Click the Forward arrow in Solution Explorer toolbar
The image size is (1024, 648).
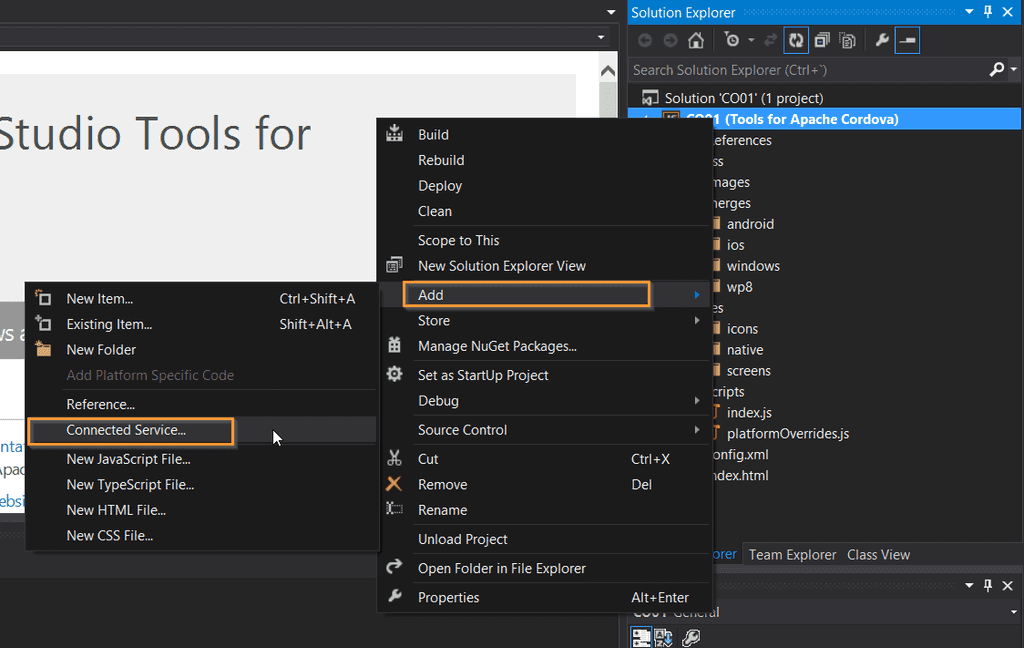pos(671,40)
